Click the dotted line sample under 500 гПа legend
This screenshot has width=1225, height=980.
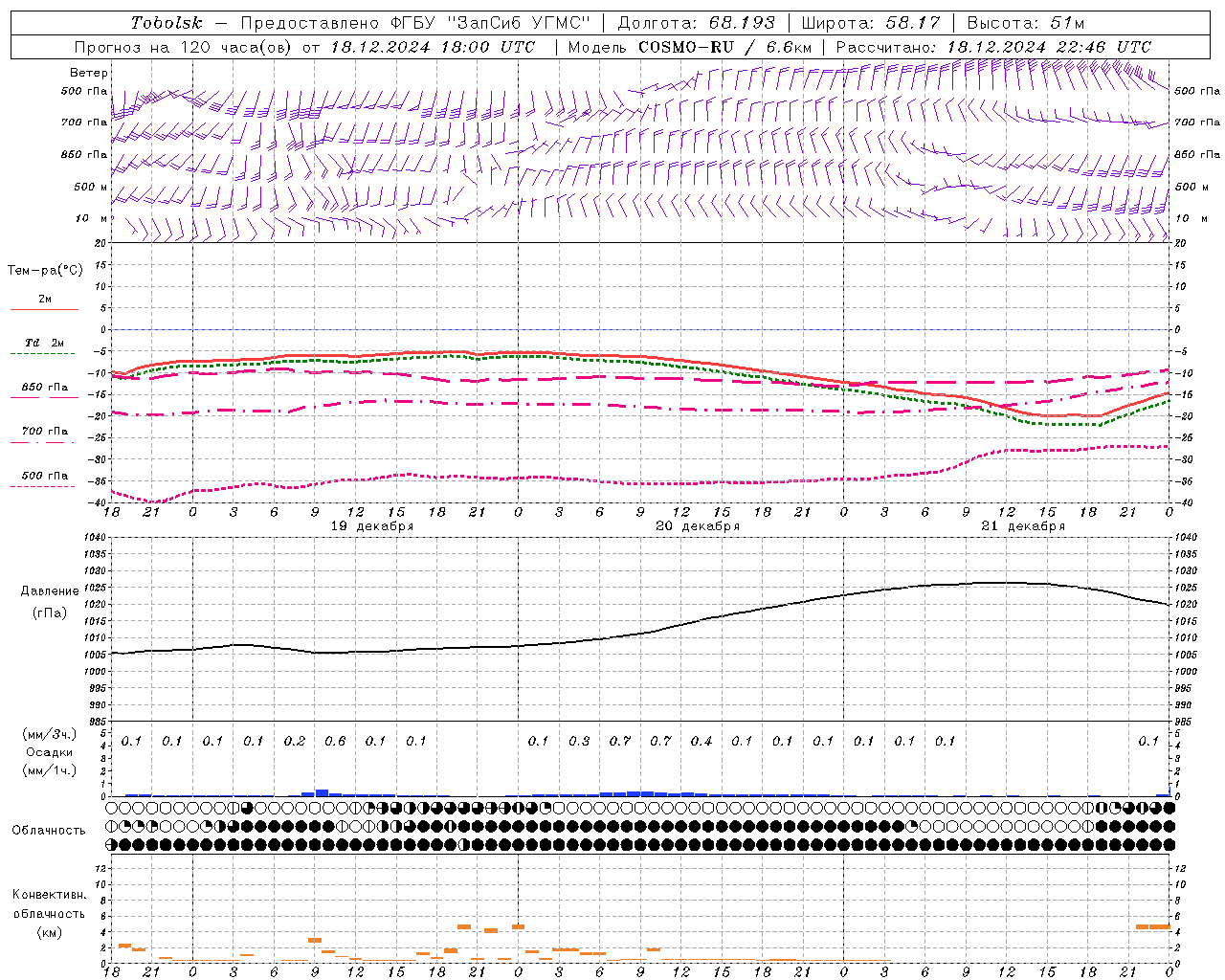coord(42,487)
